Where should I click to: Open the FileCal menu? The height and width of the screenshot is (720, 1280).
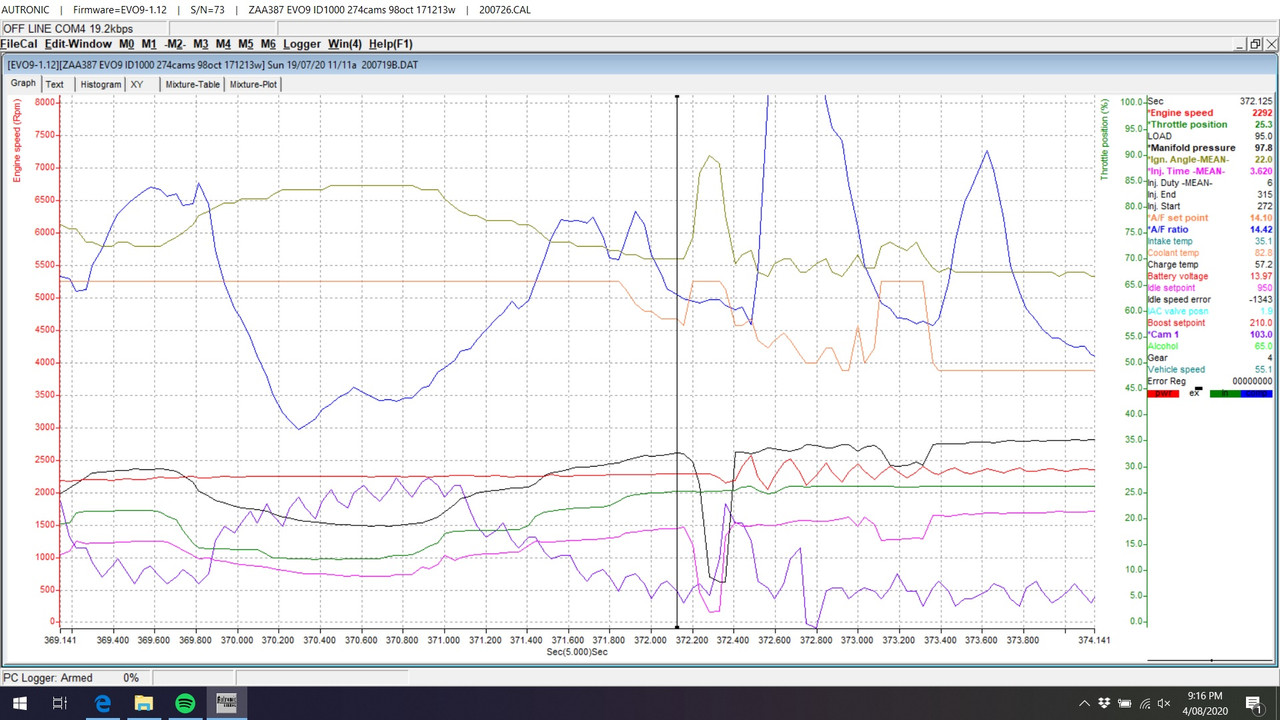pyautogui.click(x=18, y=44)
